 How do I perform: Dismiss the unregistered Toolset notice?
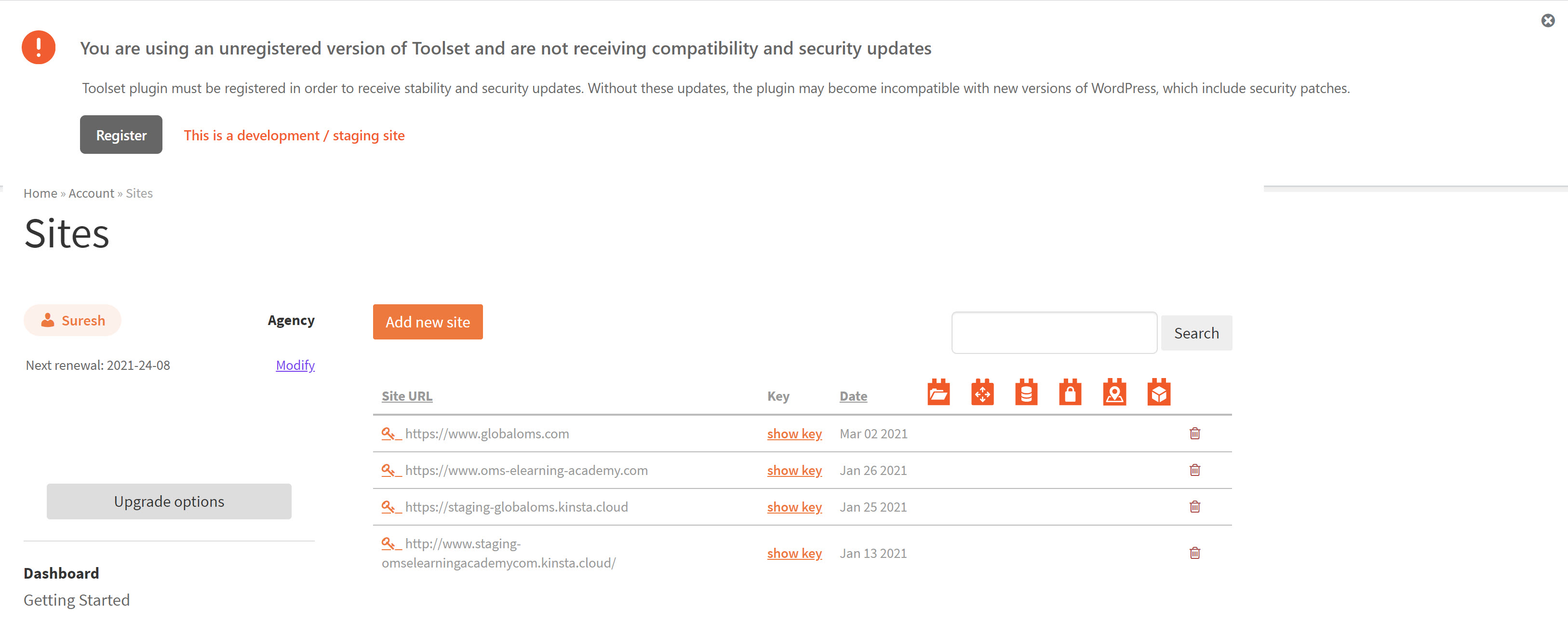pos(1547,21)
